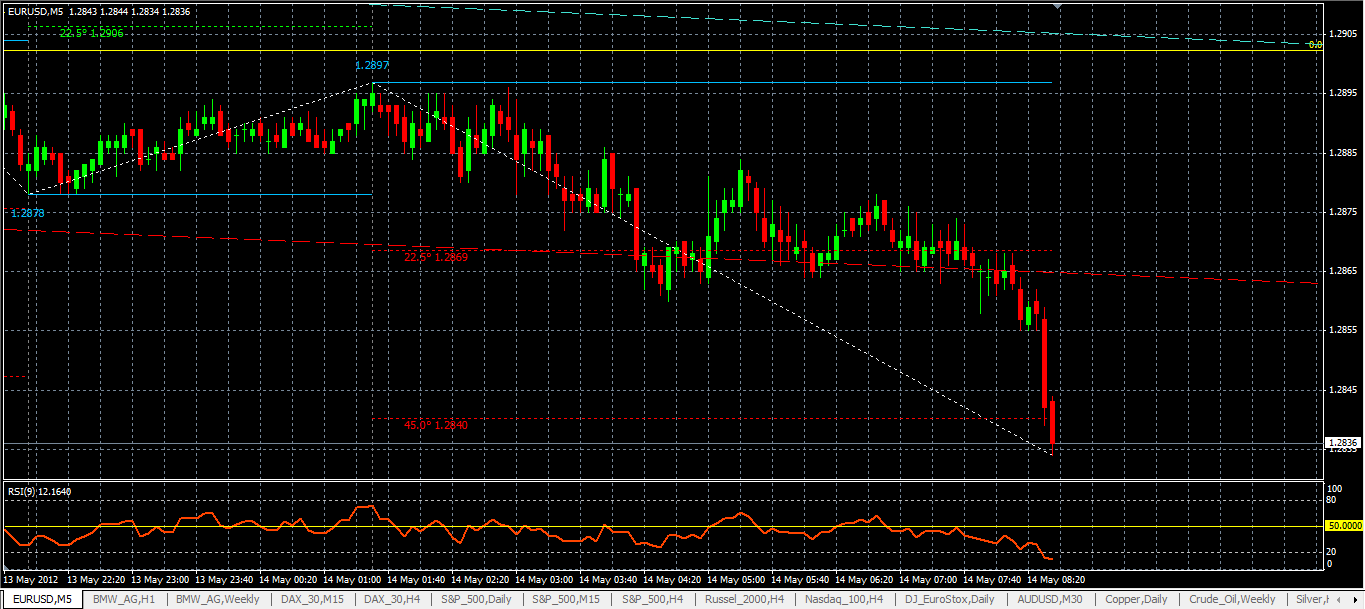Show the S&P_500,H4 chart tab
The image size is (1365, 609).
click(x=653, y=599)
